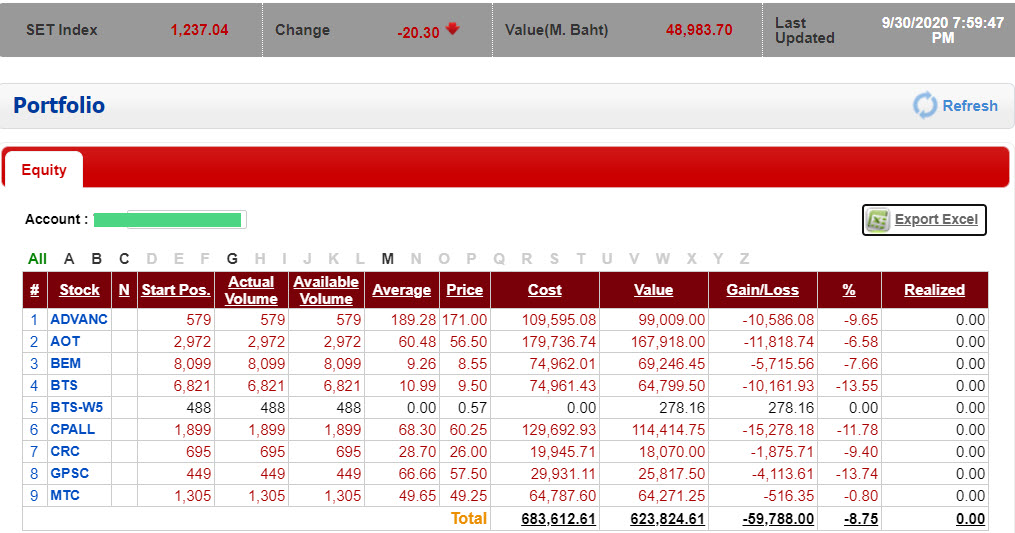Click the red down arrow beside Change

452,28
